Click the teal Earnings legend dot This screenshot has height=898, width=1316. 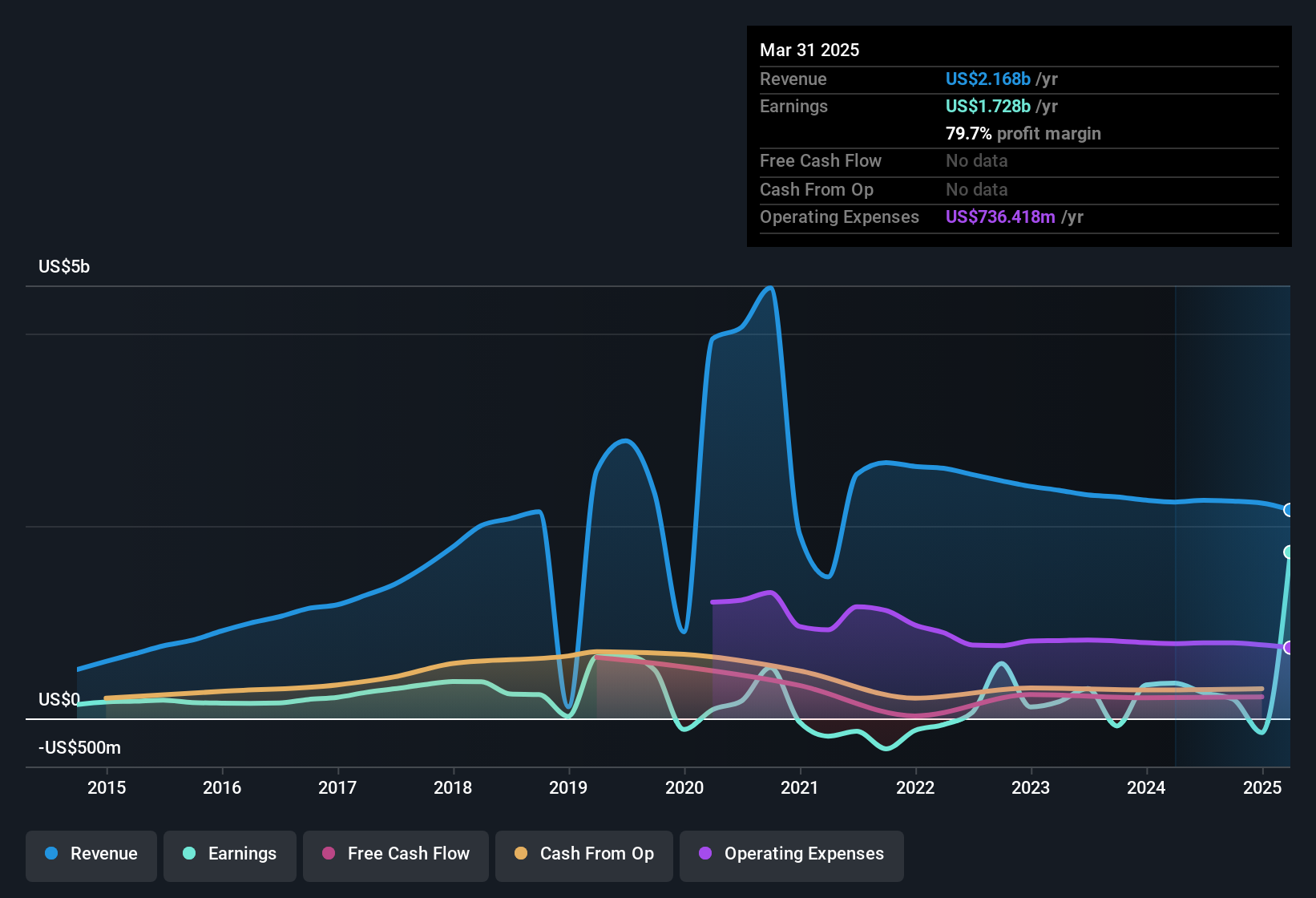point(190,854)
